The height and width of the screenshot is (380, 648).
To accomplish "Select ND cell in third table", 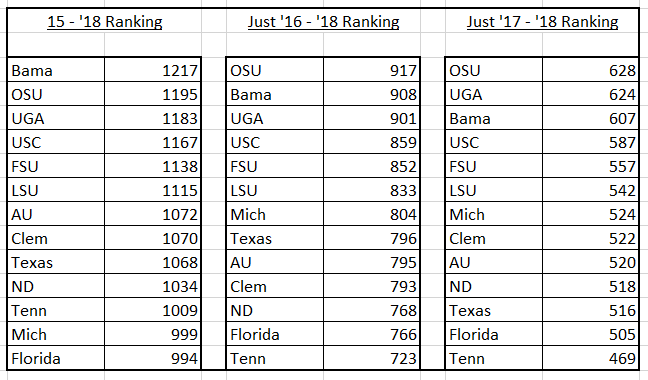I will [x=494, y=286].
